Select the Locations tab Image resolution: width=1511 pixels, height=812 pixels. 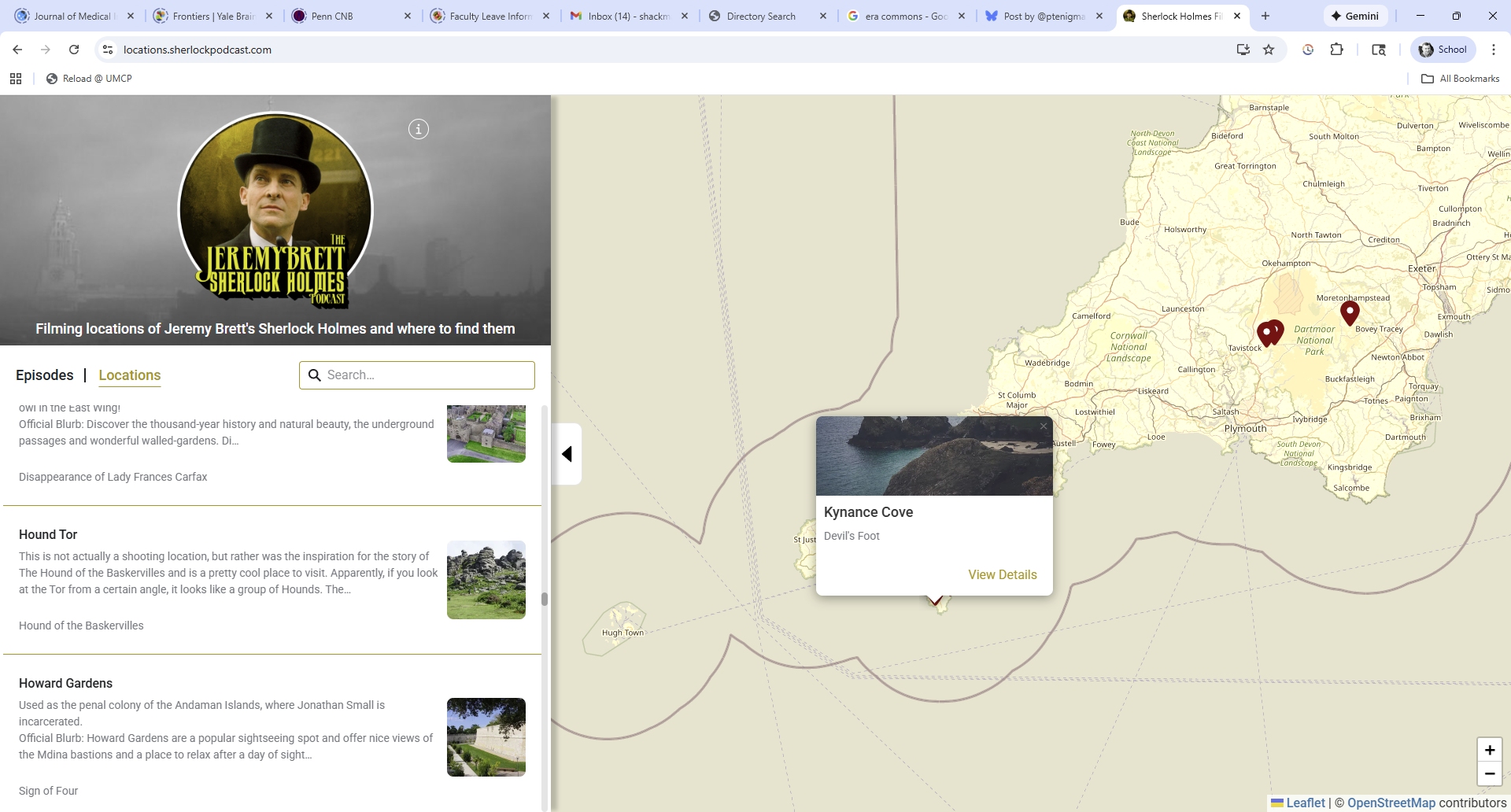(x=130, y=375)
